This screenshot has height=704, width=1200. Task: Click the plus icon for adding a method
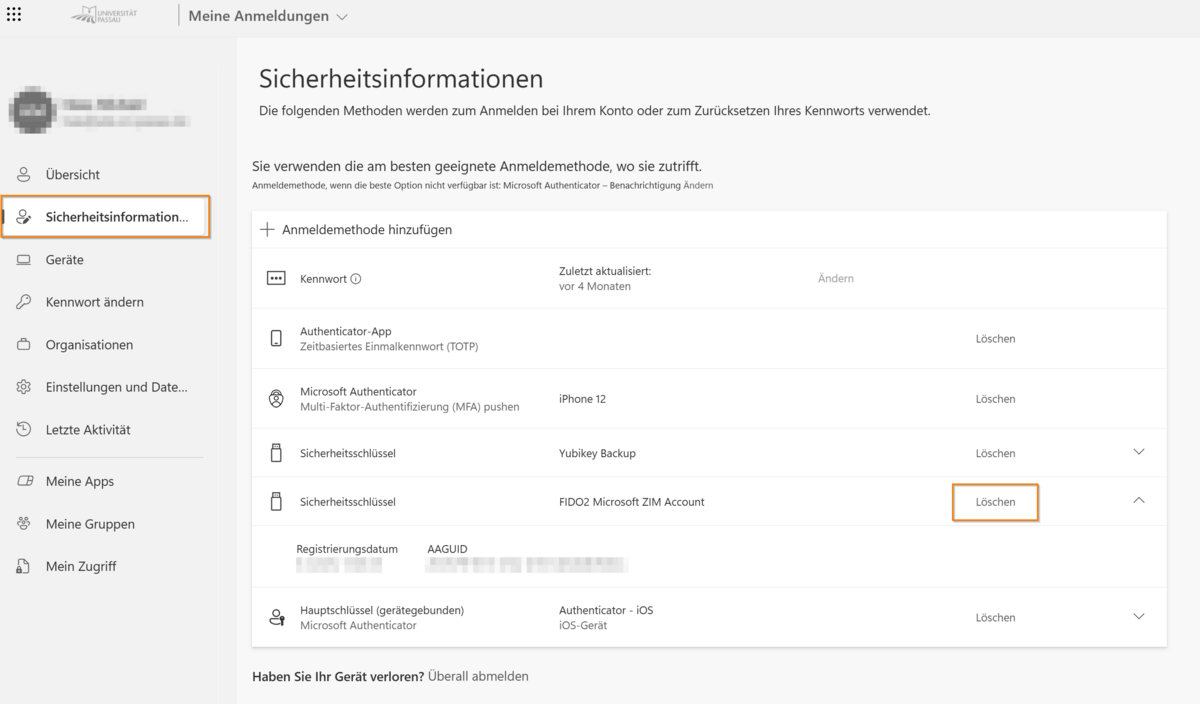click(267, 230)
